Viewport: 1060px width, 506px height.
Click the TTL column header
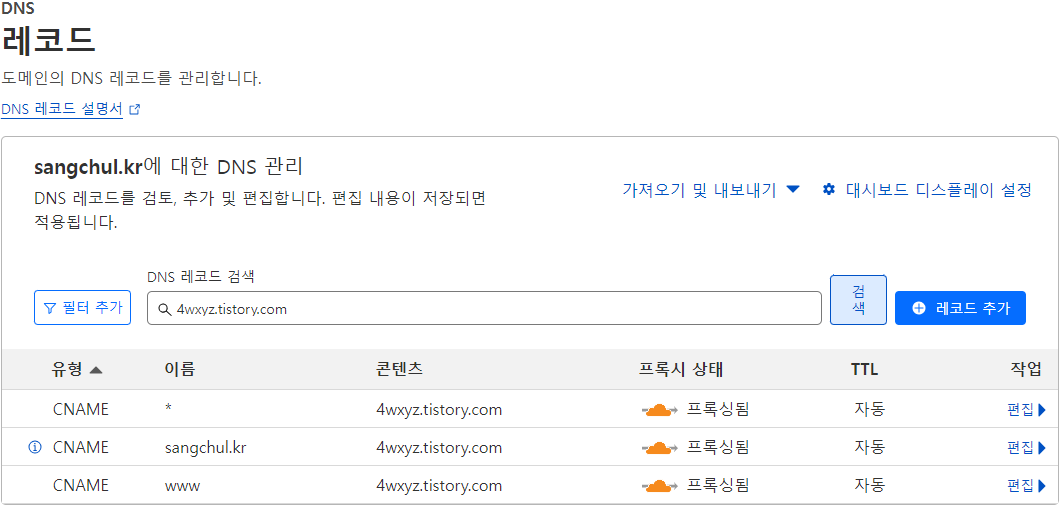pos(865,369)
